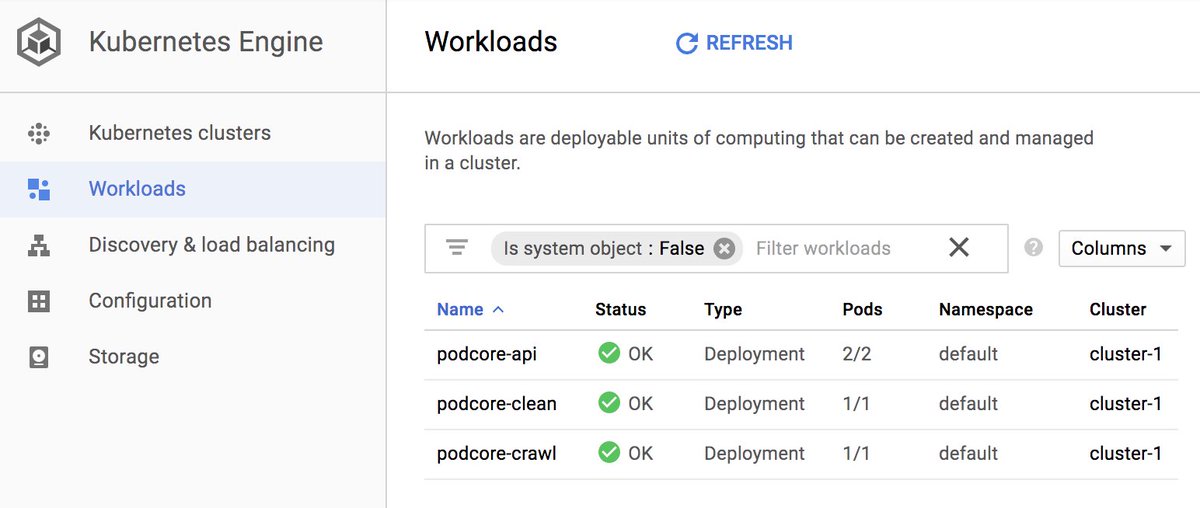This screenshot has width=1200, height=508.
Task: Open the podcore-crawl workload
Action: 497,454
